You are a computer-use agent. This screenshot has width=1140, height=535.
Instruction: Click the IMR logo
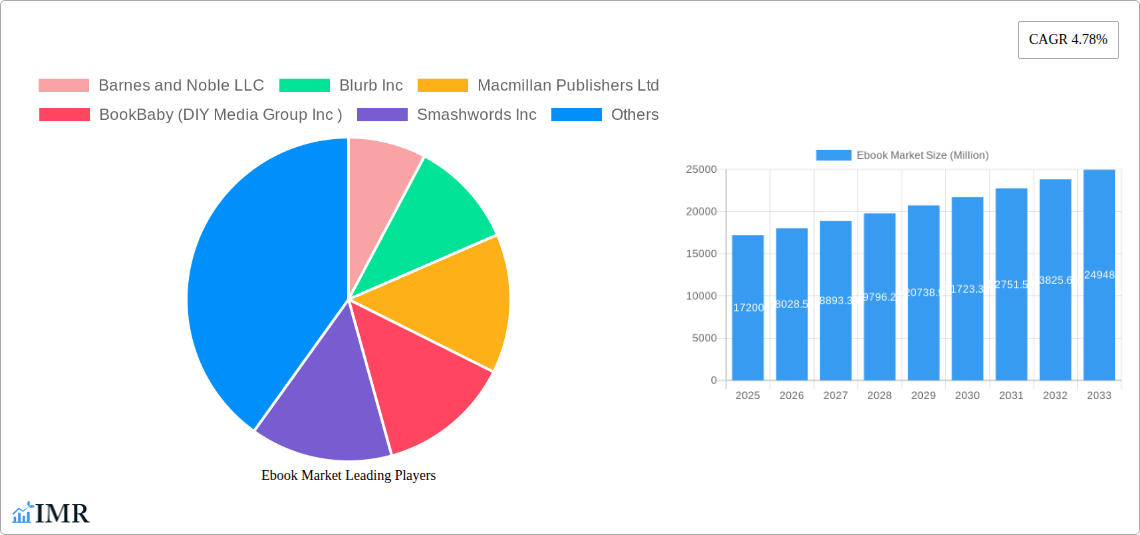click(51, 512)
